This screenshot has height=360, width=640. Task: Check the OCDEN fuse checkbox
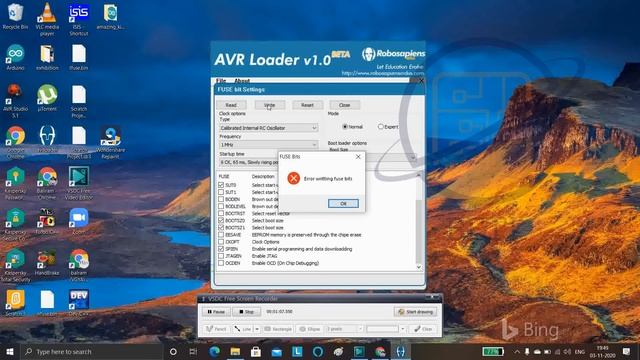(x=221, y=263)
